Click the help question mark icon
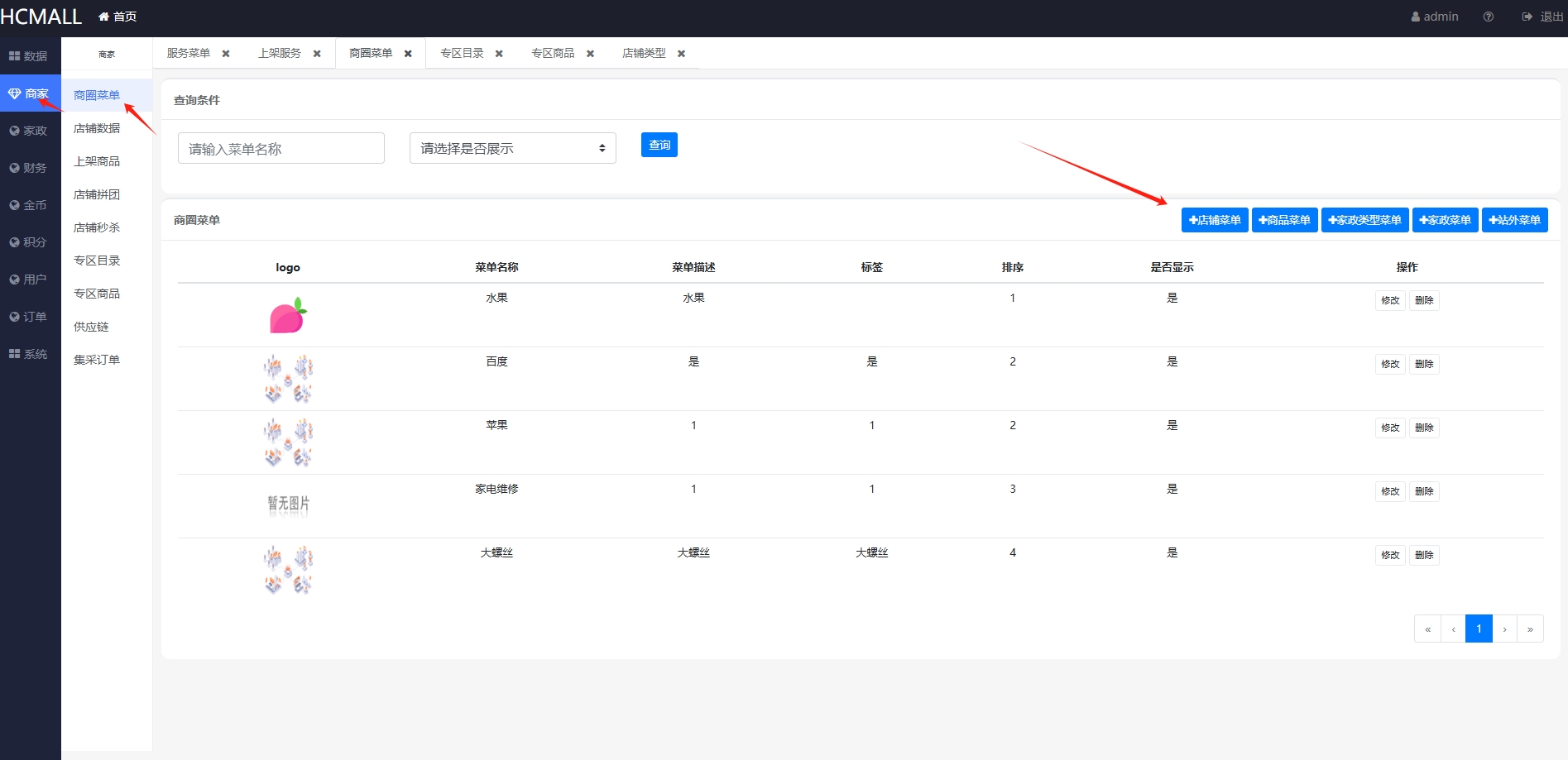This screenshot has width=1568, height=760. [x=1489, y=17]
